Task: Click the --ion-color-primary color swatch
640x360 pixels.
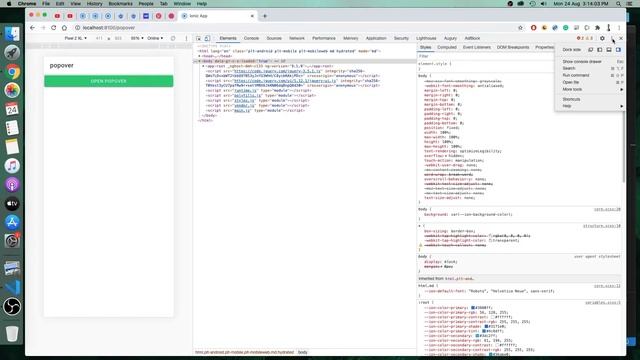Action: click(x=473, y=308)
